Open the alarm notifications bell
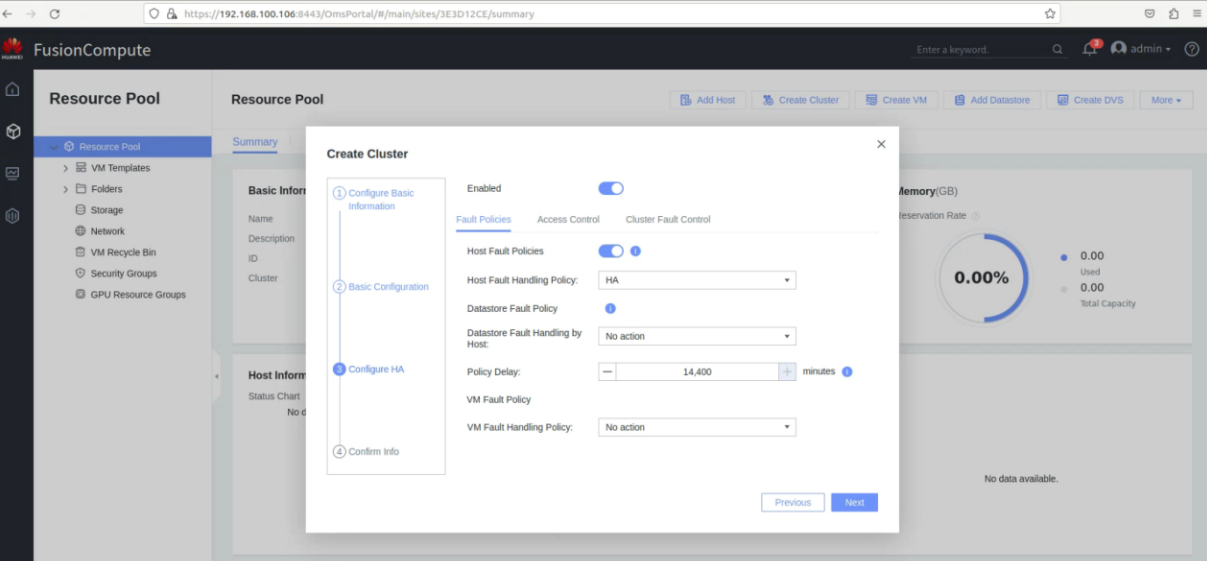Screen dimensions: 1207x561 coord(1090,49)
